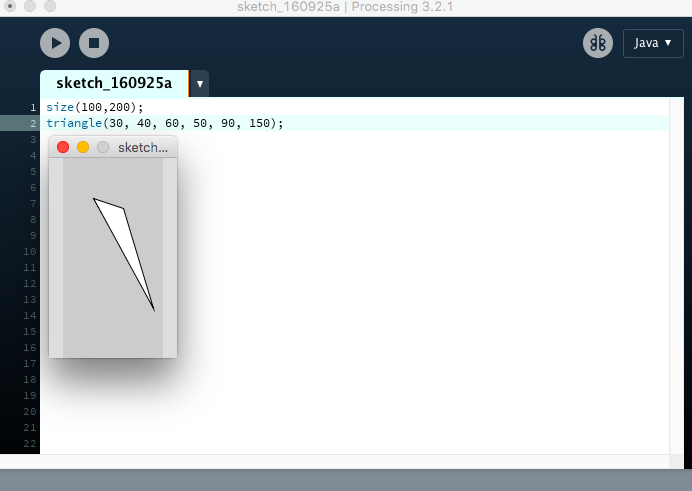Click line number 20 in gutter
Screen dimensions: 692x491
click(30, 412)
